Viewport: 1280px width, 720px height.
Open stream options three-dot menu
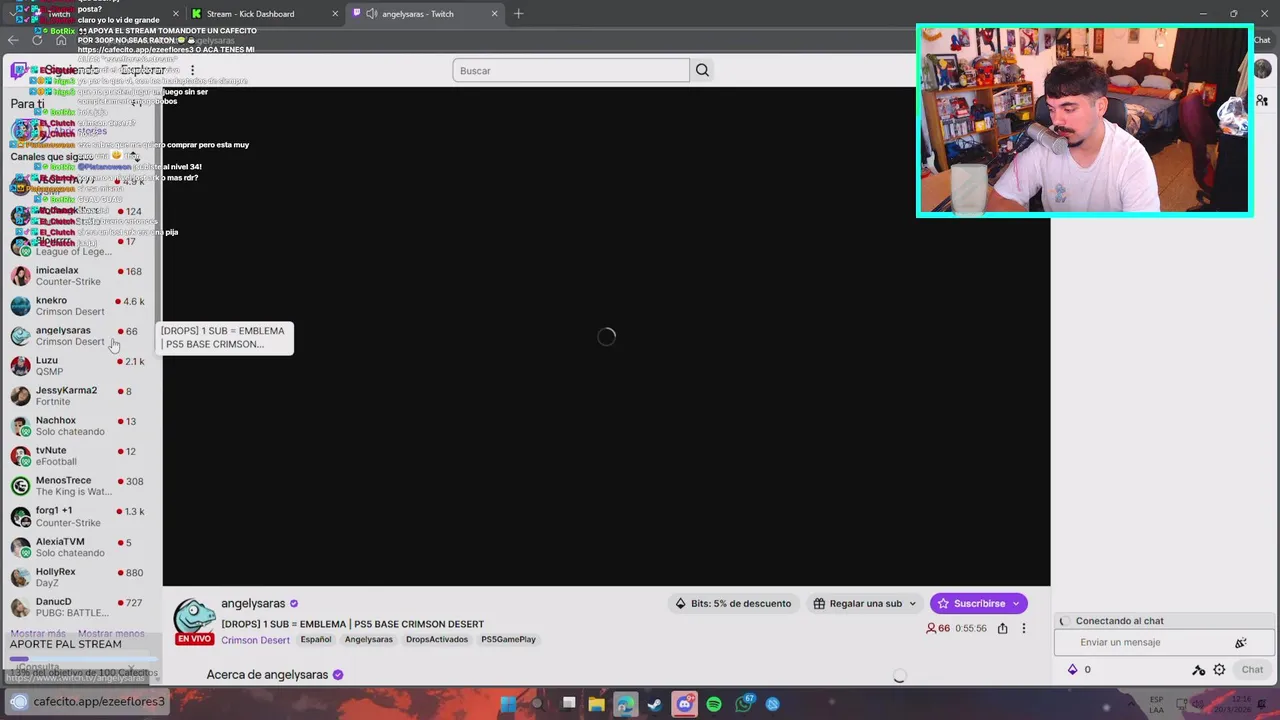(x=1023, y=628)
